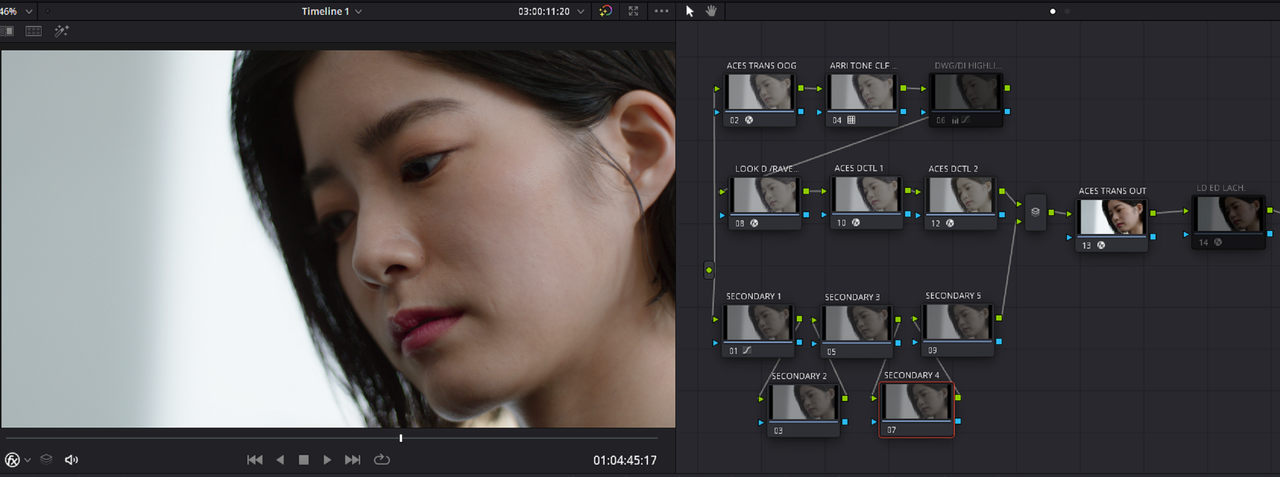Select the SECONDARY 2 node

[x=803, y=410]
